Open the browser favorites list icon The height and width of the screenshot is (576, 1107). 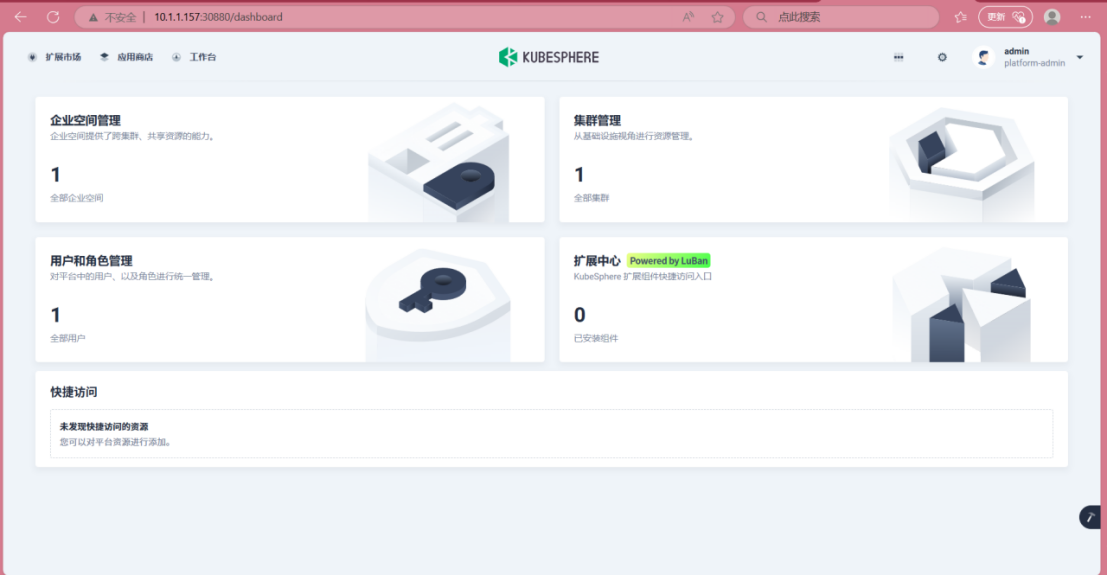[961, 17]
